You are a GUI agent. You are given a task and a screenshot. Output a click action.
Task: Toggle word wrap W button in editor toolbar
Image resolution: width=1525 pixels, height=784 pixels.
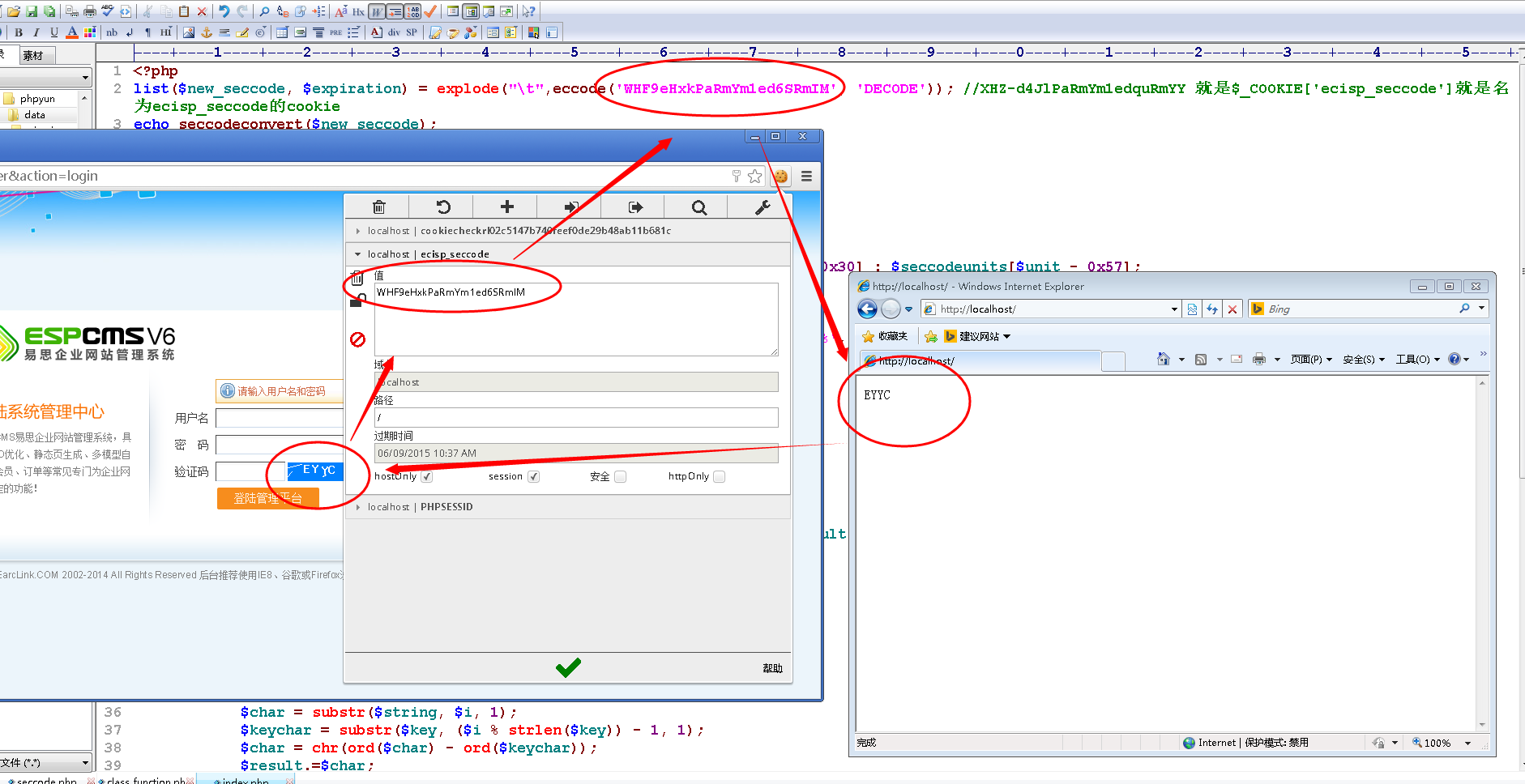377,11
